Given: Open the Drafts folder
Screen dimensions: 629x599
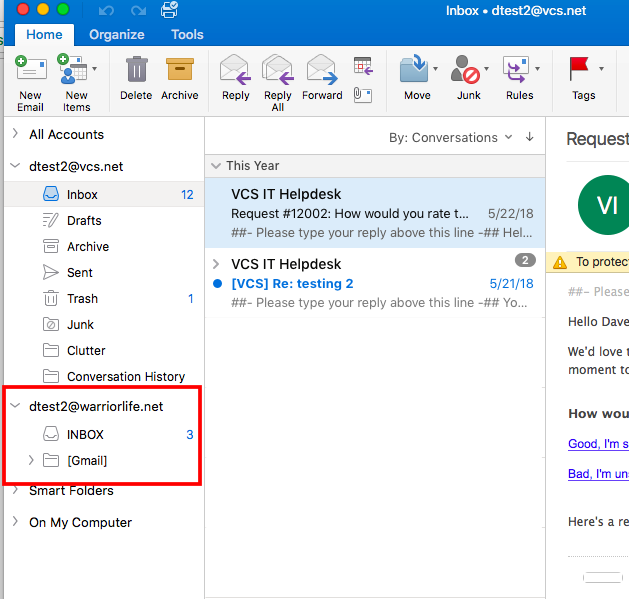Looking at the screenshot, I should (x=104, y=220).
